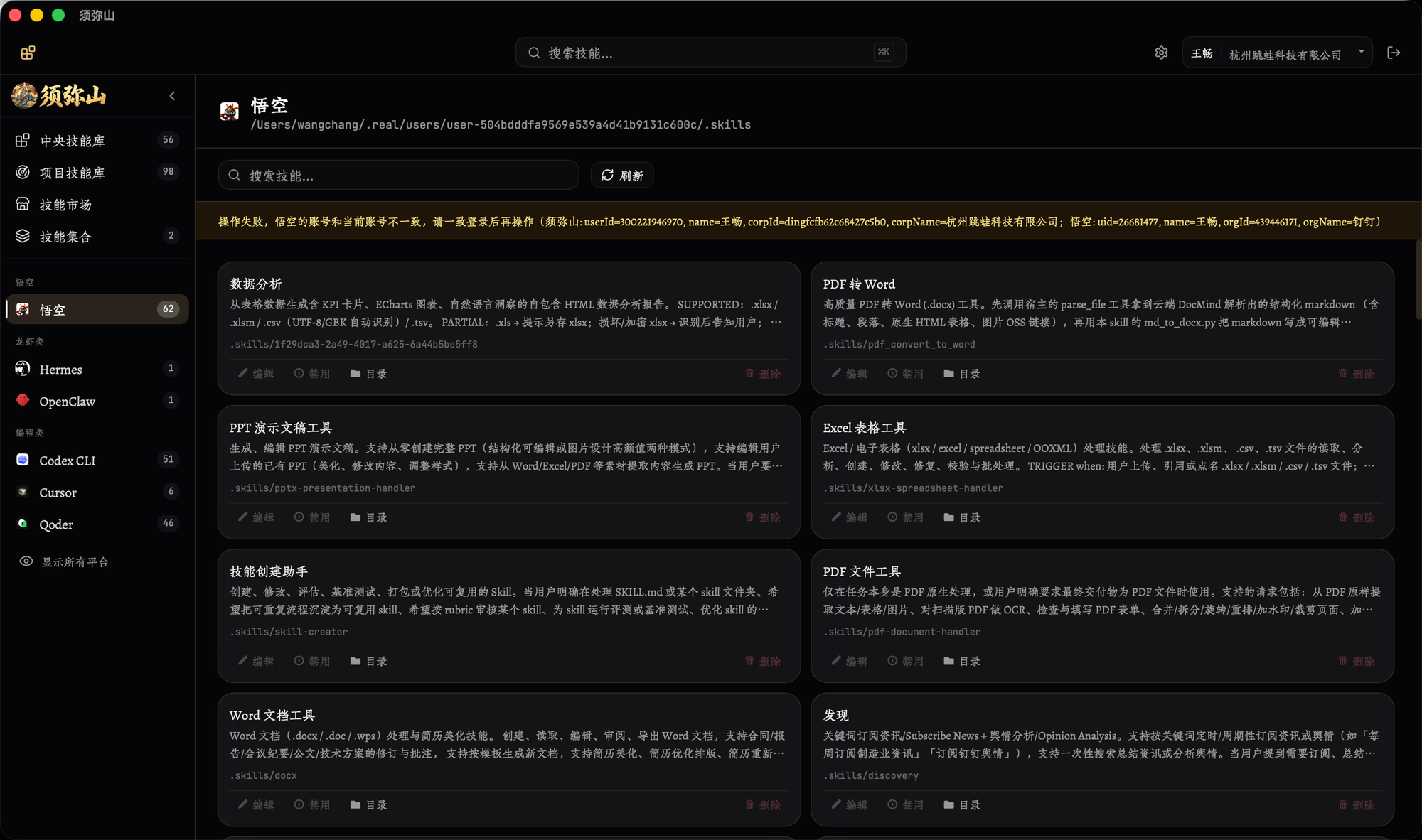The height and width of the screenshot is (840, 1422).
Task: Open directory of 技能创建助手
Action: [368, 661]
